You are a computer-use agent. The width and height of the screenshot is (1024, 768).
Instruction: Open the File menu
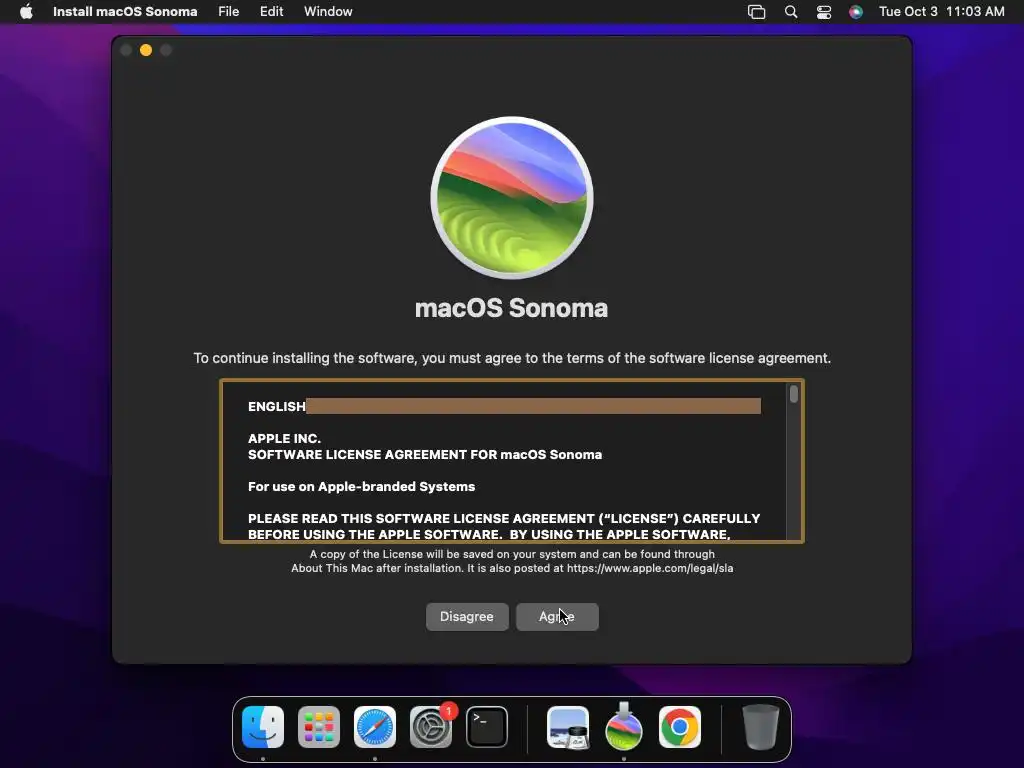click(229, 12)
